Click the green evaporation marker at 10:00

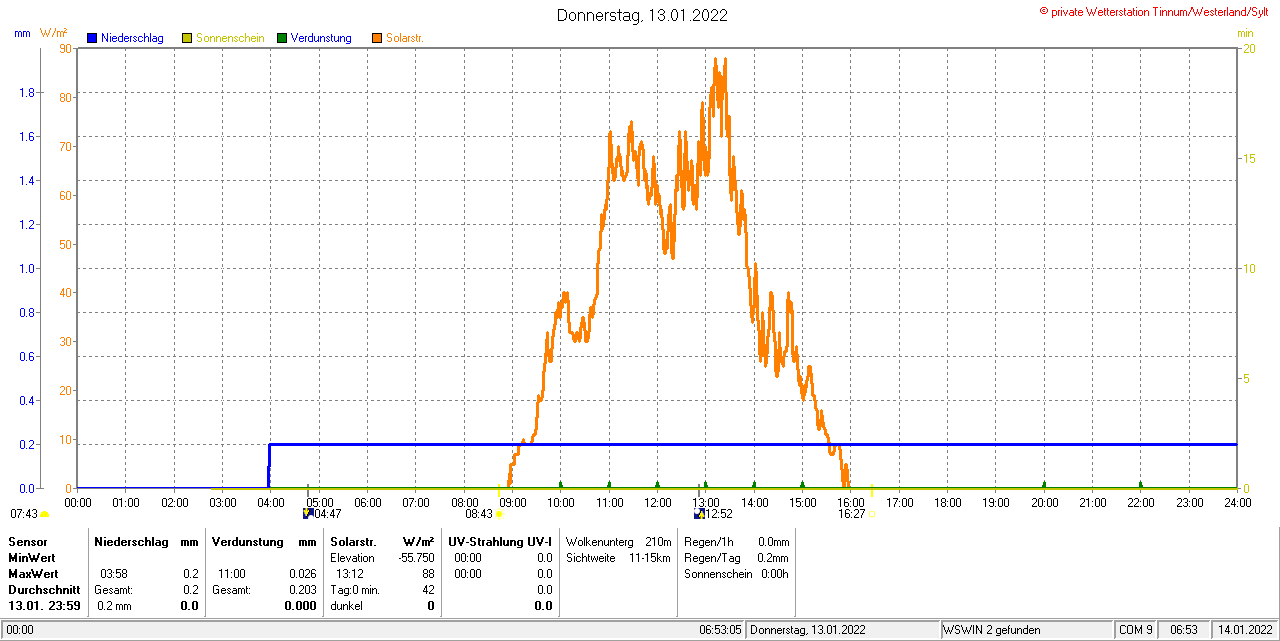pyautogui.click(x=561, y=485)
